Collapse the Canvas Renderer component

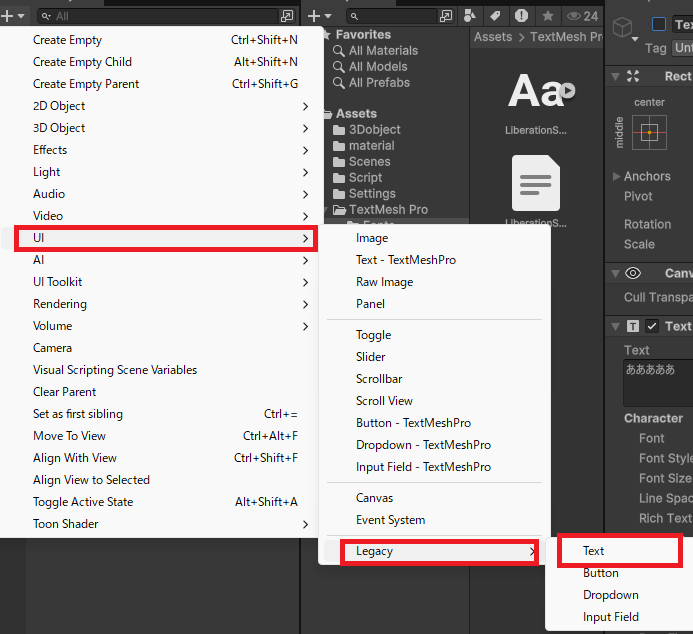click(615, 273)
